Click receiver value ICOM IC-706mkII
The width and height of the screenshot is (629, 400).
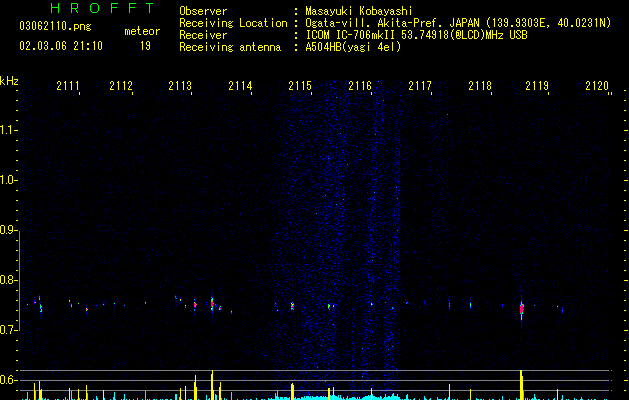pos(350,35)
